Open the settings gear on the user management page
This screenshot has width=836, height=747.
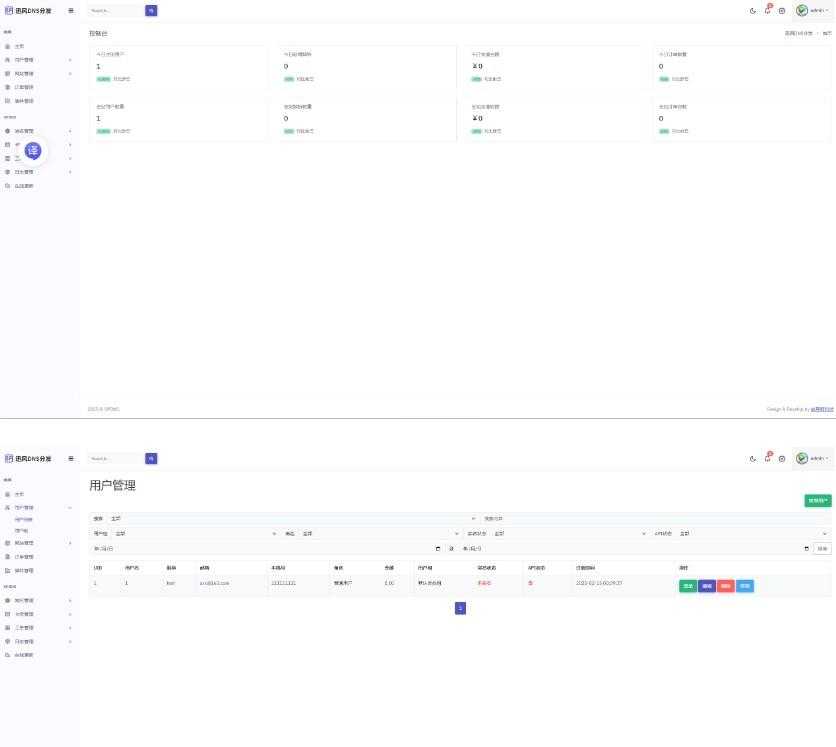tap(782, 458)
